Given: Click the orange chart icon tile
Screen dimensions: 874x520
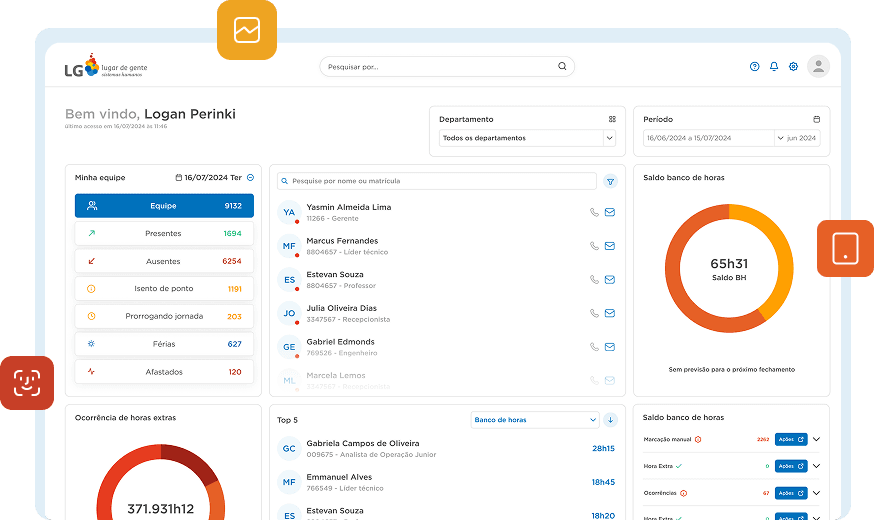Looking at the screenshot, I should [x=247, y=30].
